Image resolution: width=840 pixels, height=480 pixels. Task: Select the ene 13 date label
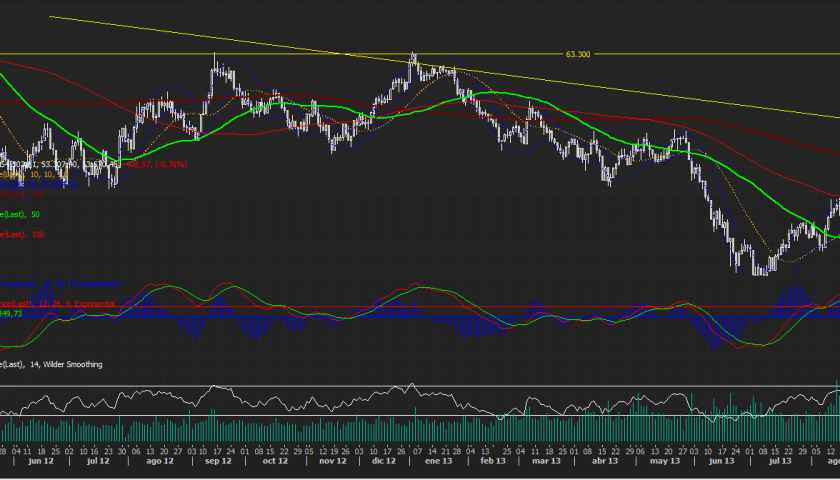point(438,464)
